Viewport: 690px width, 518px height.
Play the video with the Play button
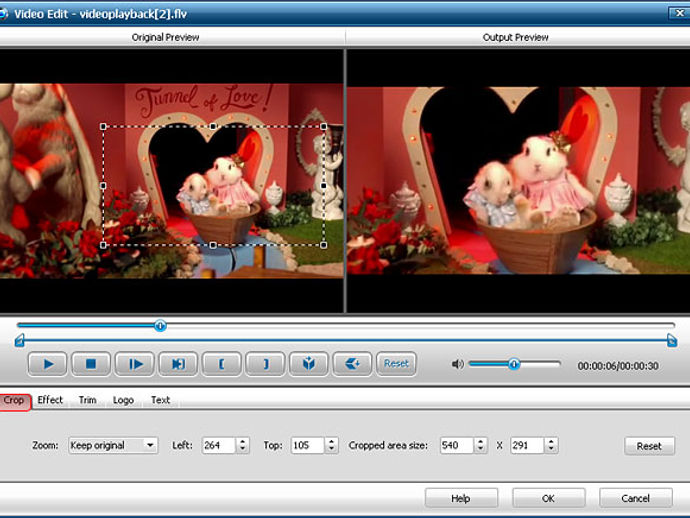48,364
